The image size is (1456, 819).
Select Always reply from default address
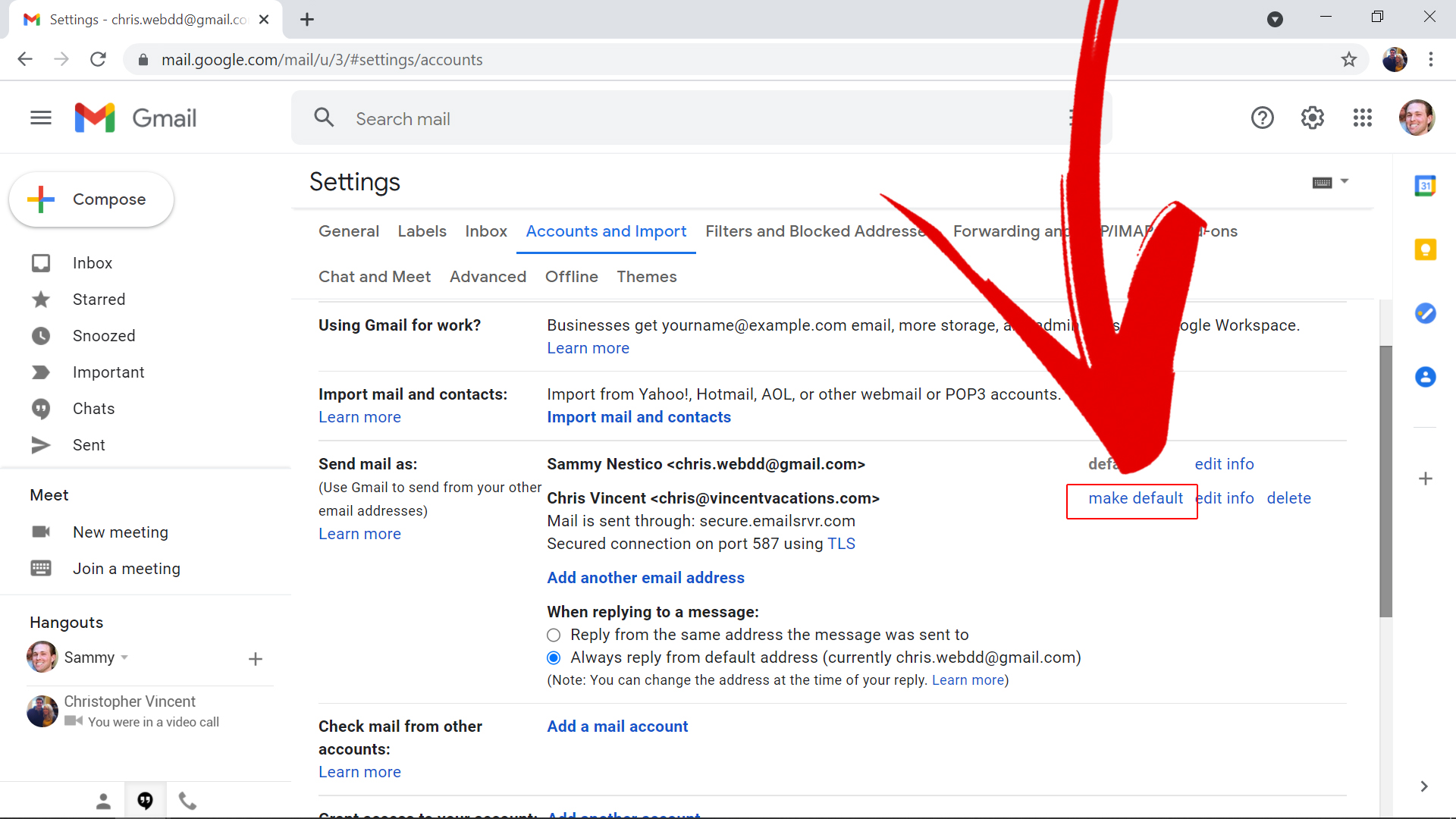tap(554, 657)
